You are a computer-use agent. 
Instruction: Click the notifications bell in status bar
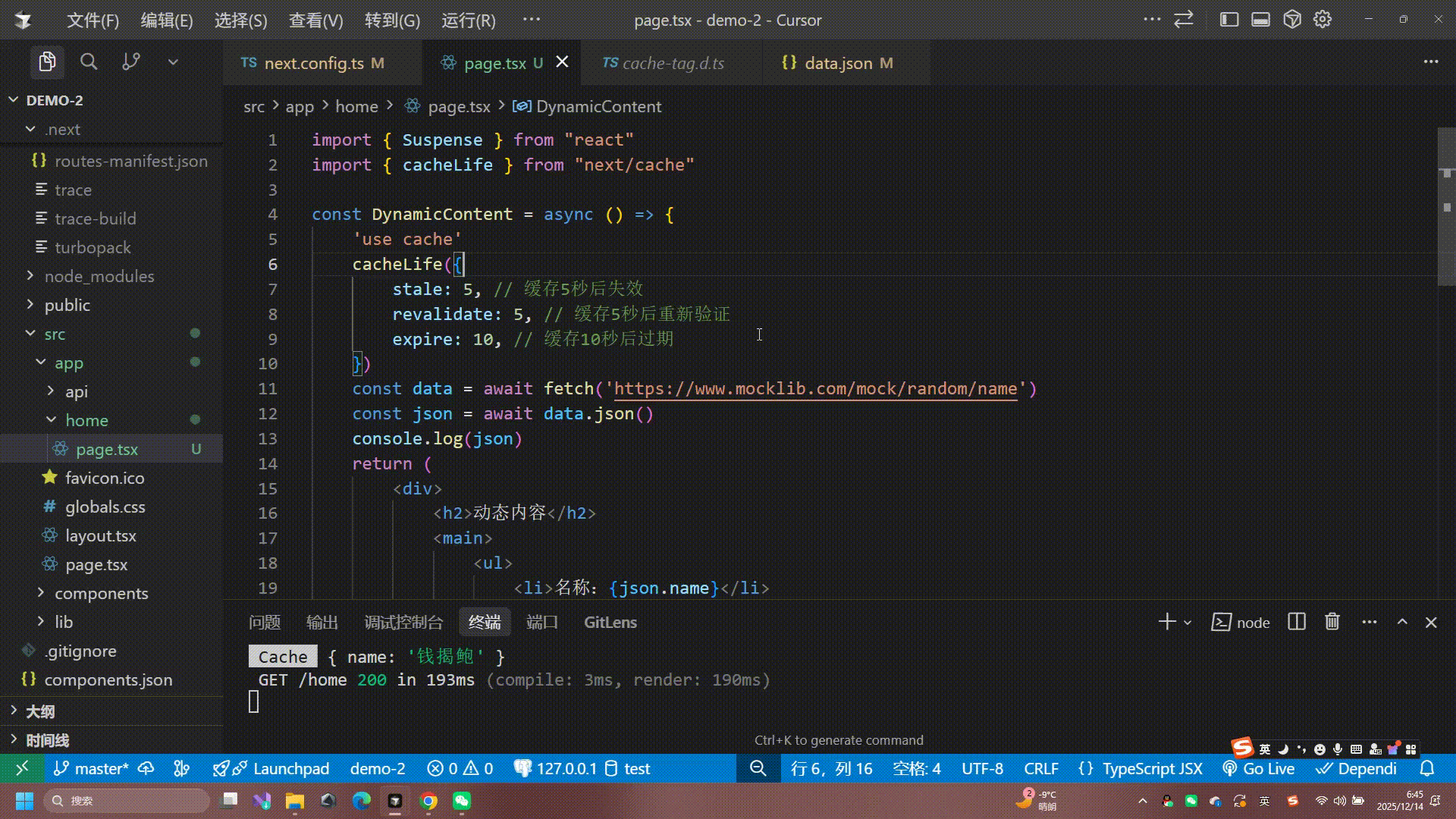[x=1426, y=768]
